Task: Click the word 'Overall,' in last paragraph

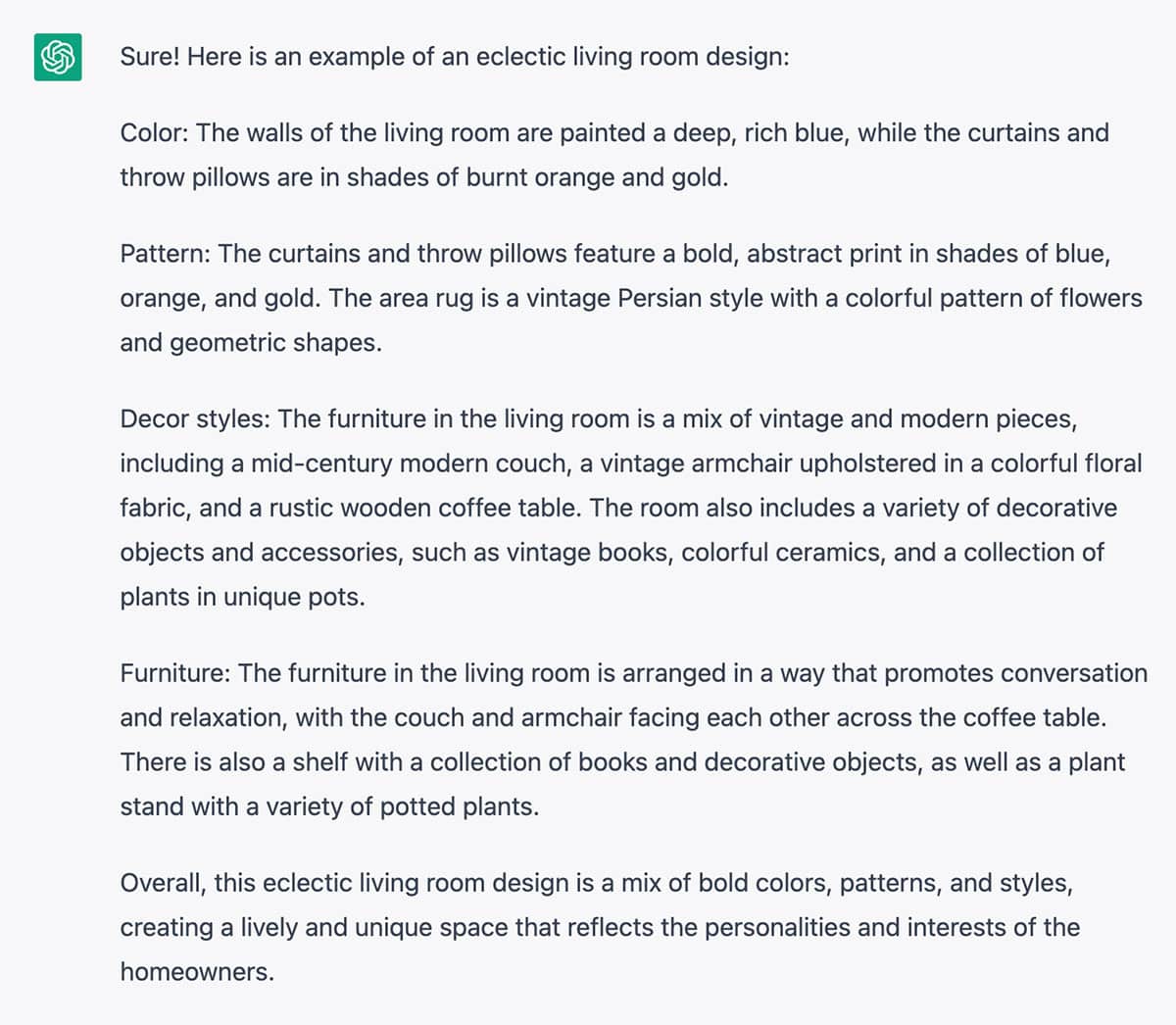Action: (164, 883)
